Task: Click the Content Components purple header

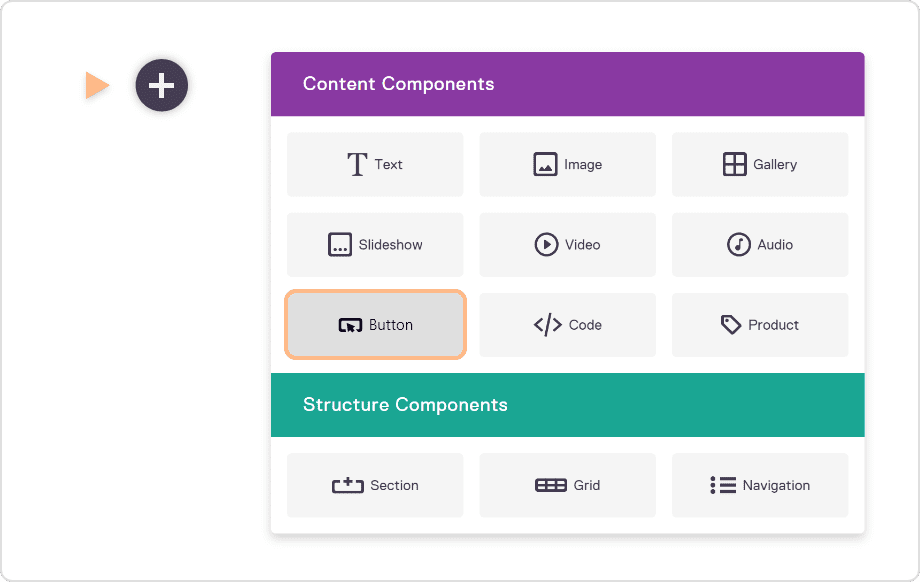Action: point(567,84)
